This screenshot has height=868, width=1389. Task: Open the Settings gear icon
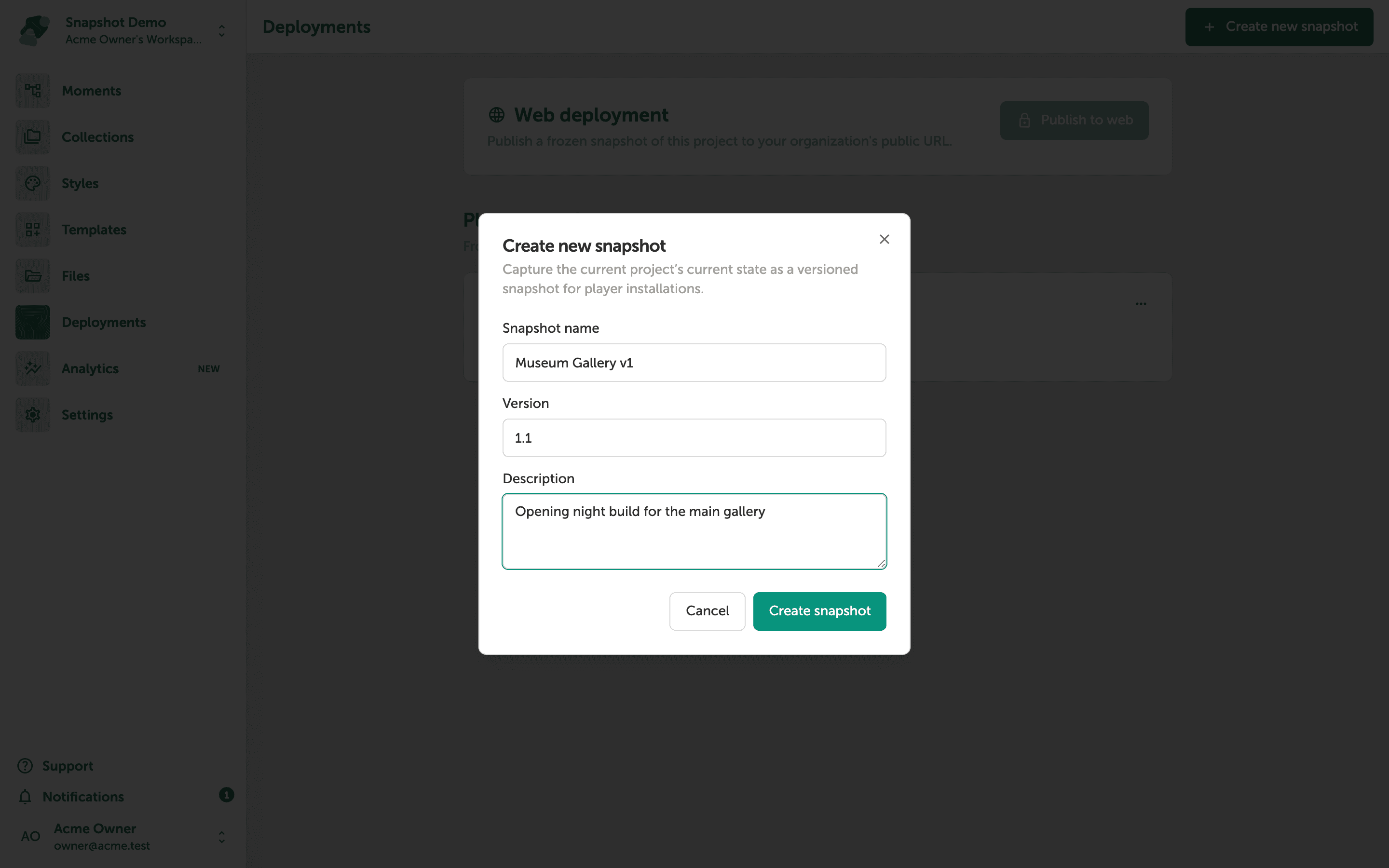click(x=33, y=415)
